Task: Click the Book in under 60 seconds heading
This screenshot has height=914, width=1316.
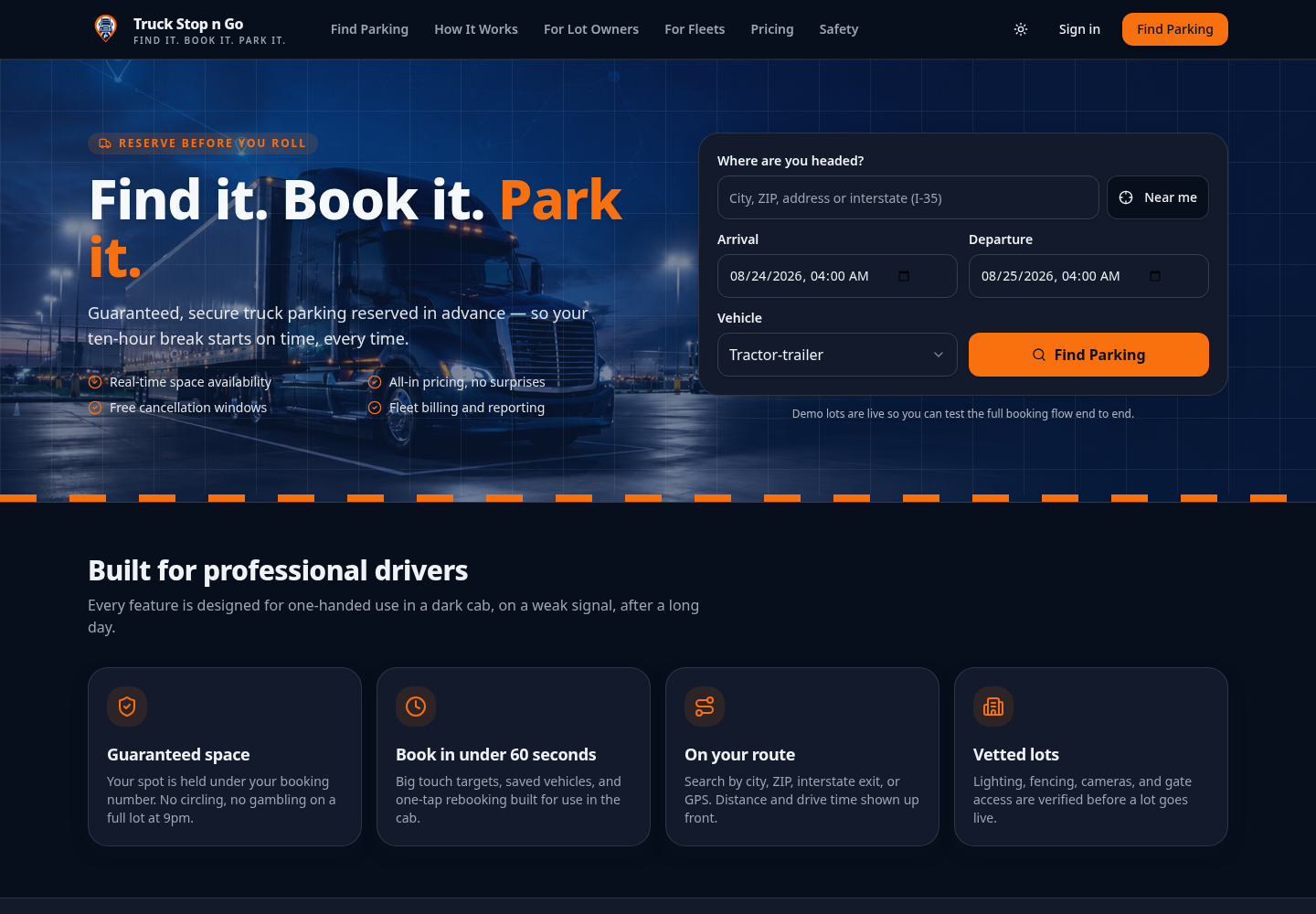Action: click(496, 755)
